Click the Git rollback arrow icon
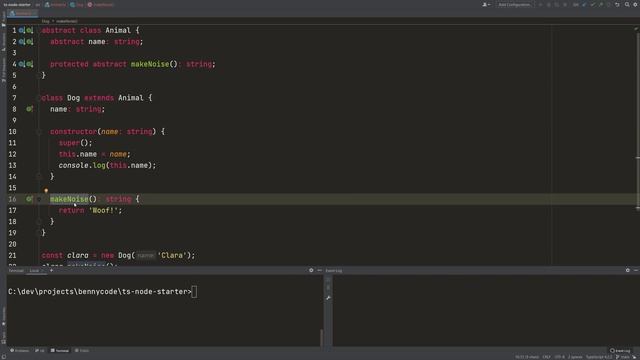Viewport: 640px width, 360px height. click(x=617, y=5)
